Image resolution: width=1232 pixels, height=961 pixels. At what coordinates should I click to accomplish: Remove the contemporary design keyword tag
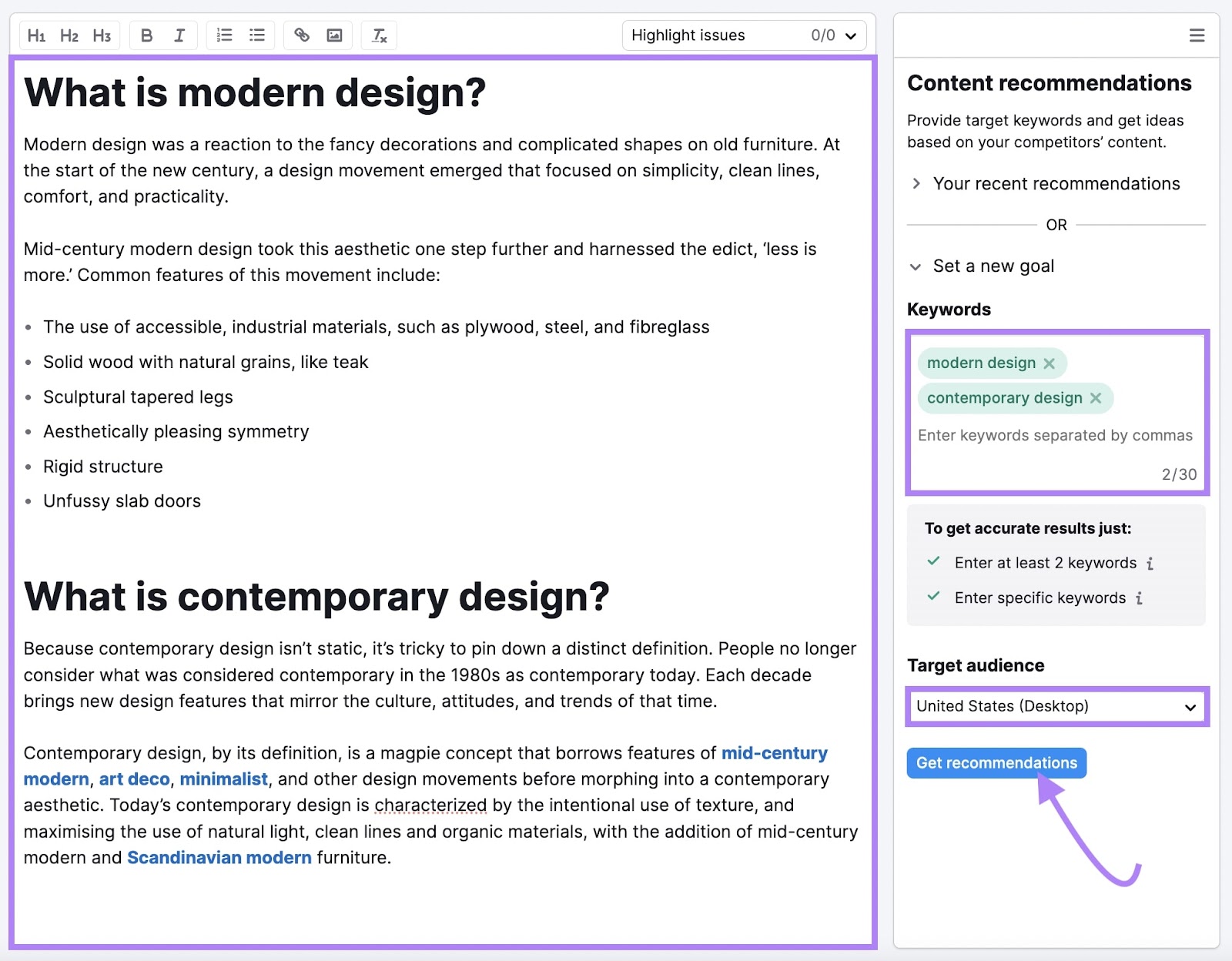1096,398
